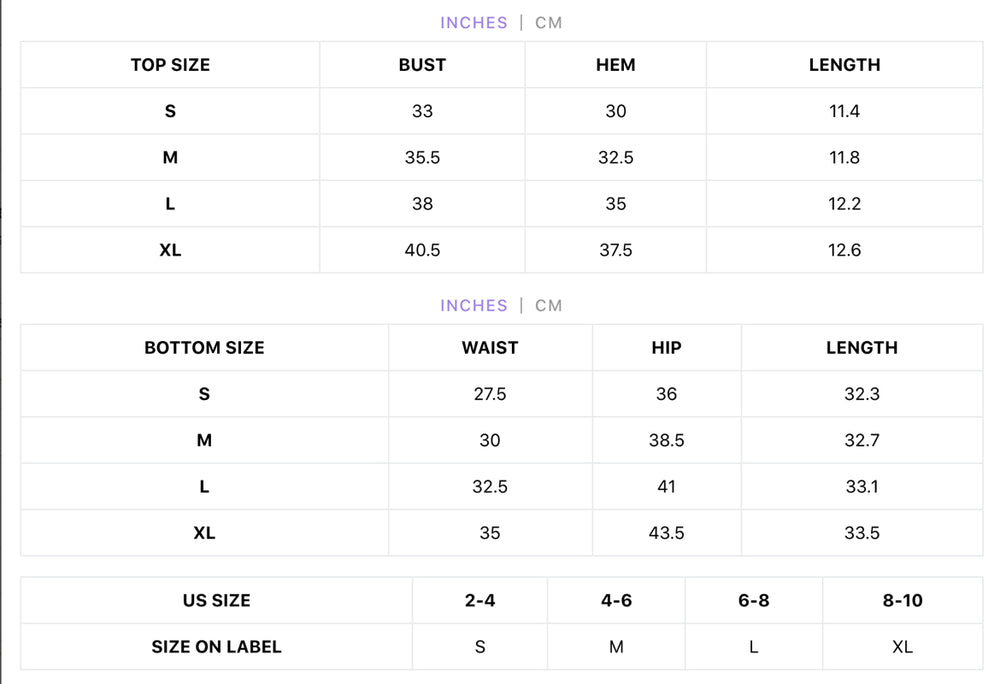Click the BUST column header

coord(422,65)
